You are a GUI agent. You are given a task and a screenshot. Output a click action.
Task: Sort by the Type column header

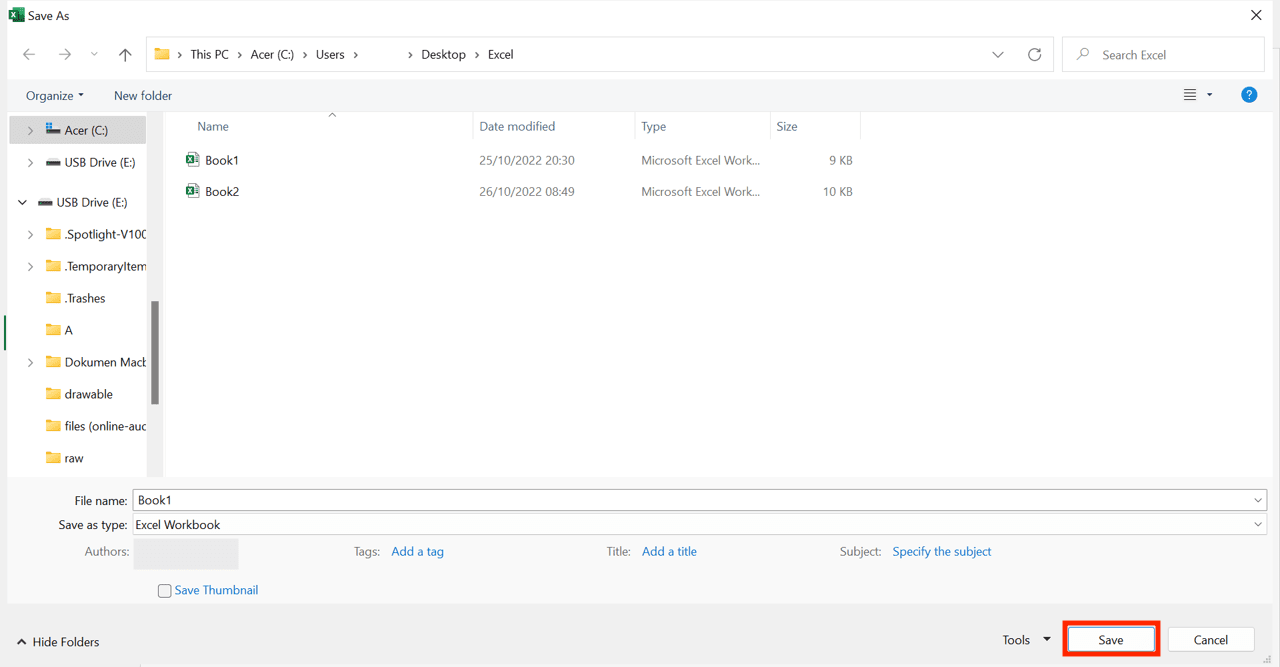(x=654, y=127)
